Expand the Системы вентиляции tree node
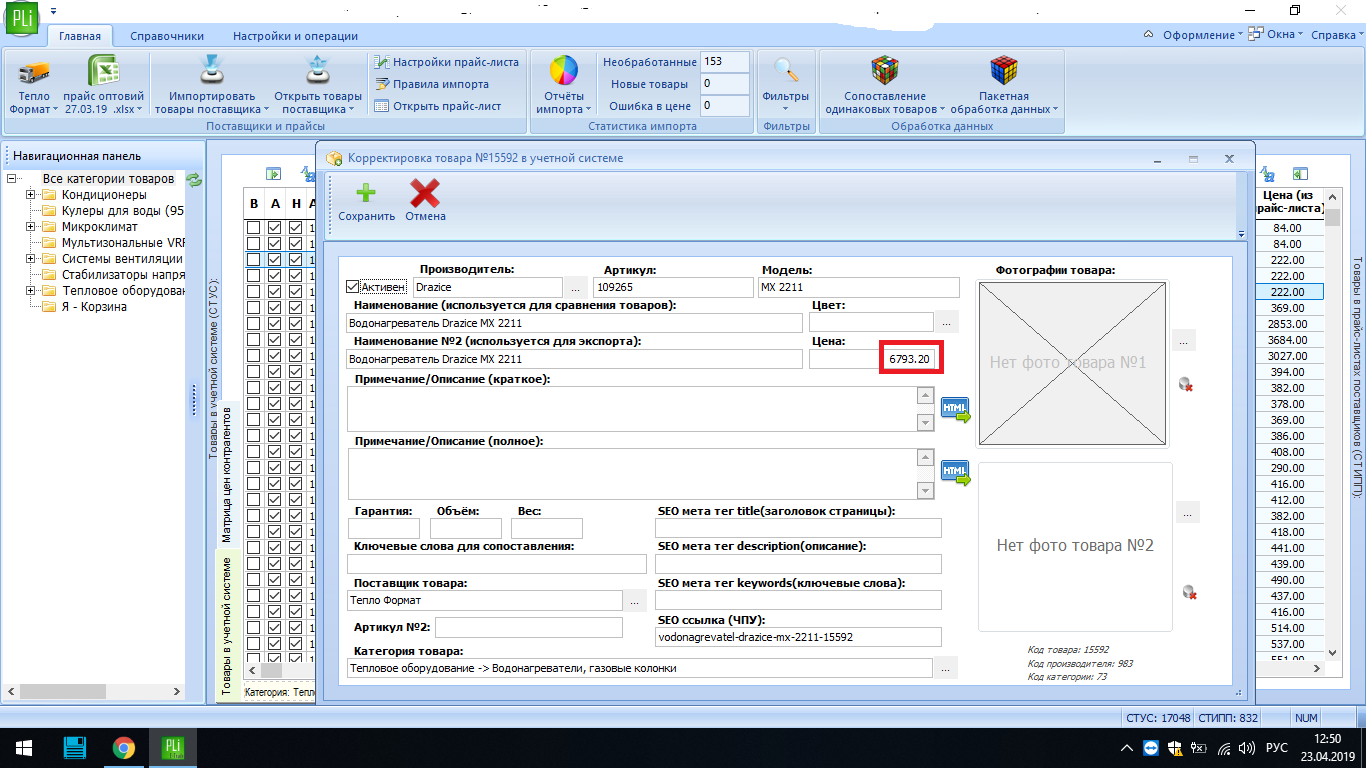The height and width of the screenshot is (768, 1366). 31,259
